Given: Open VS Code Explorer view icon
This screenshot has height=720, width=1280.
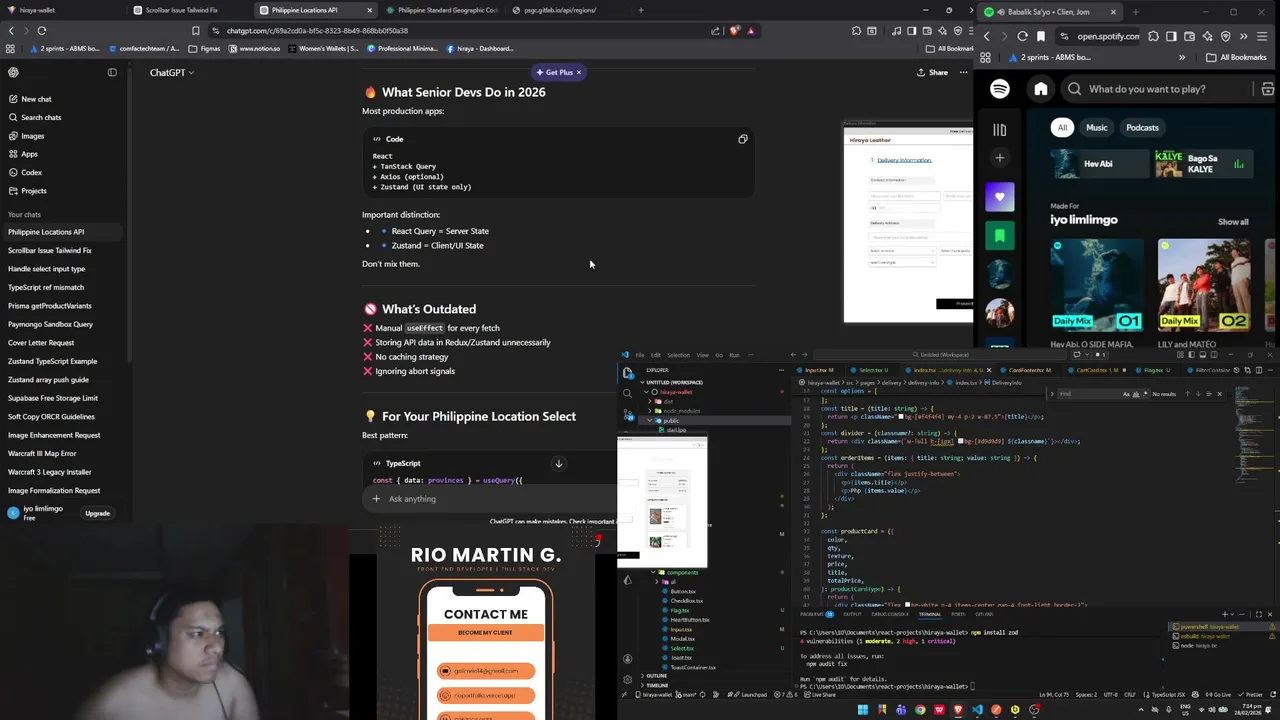Looking at the screenshot, I should pyautogui.click(x=627, y=373).
